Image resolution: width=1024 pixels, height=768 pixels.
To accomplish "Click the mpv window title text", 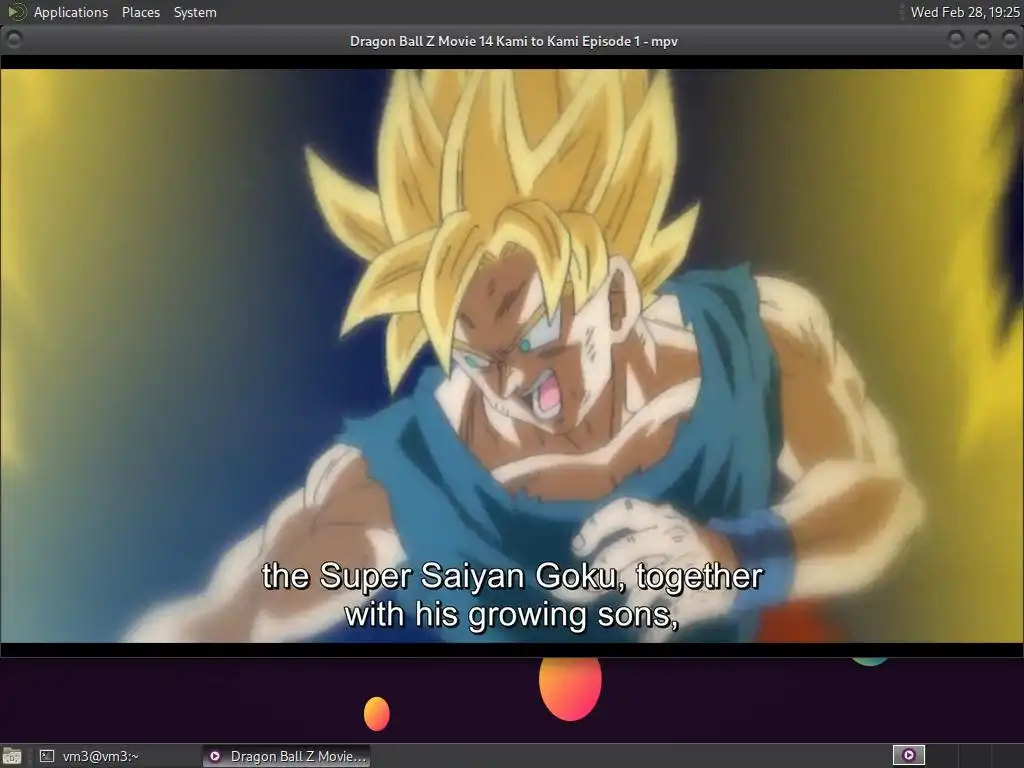I will [513, 41].
